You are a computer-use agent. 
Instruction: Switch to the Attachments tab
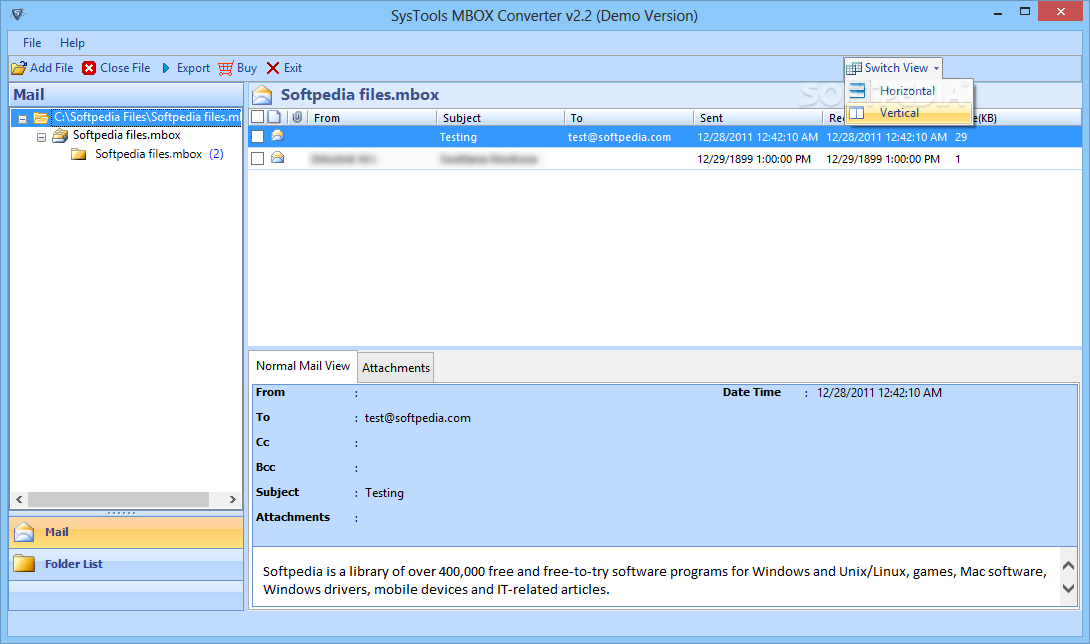[396, 367]
